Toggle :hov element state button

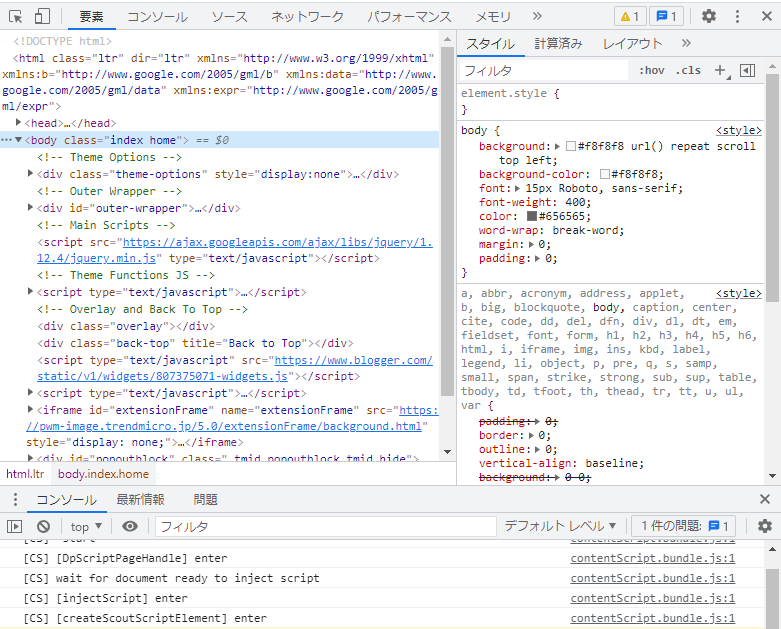(x=652, y=71)
